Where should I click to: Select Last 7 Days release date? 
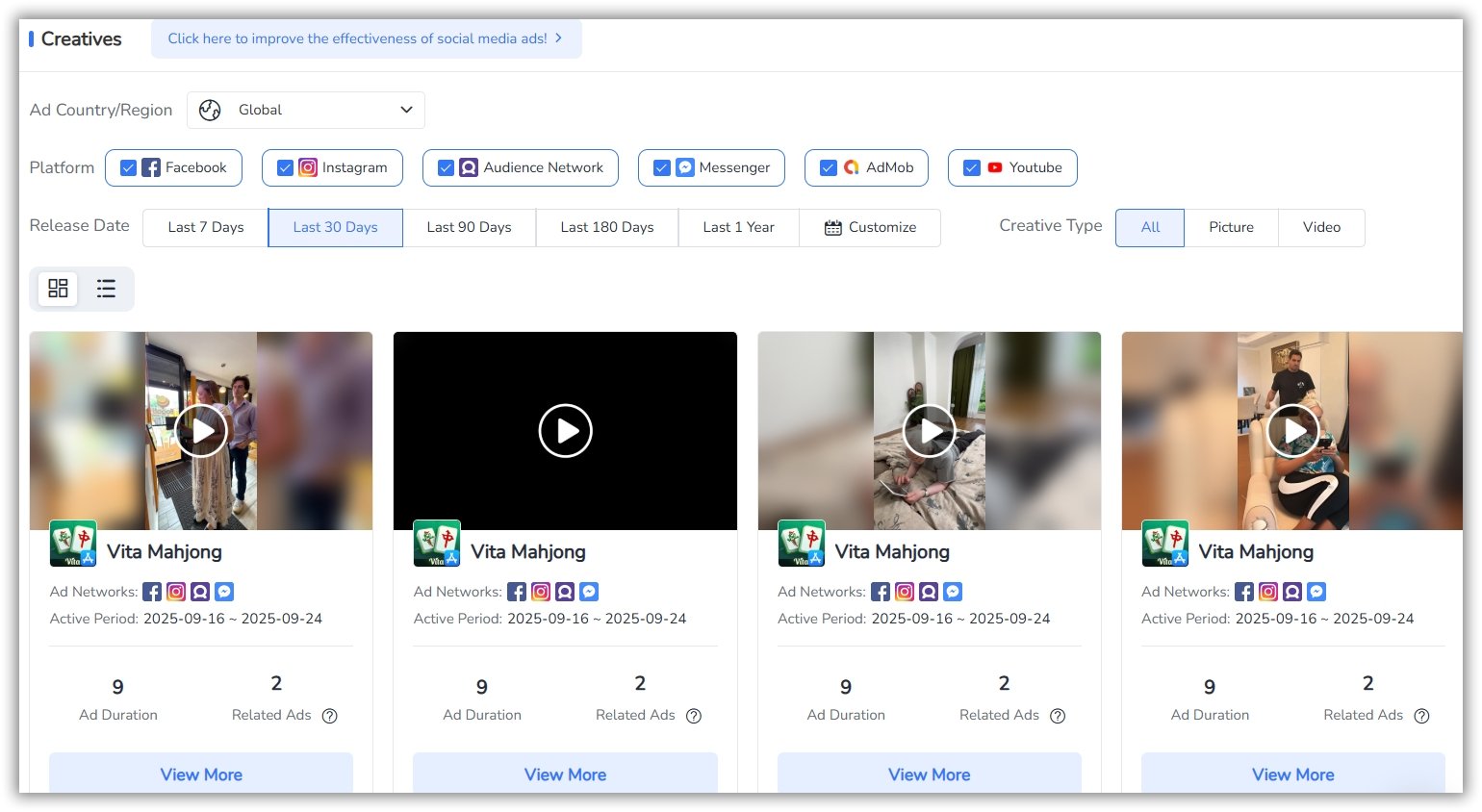click(206, 227)
